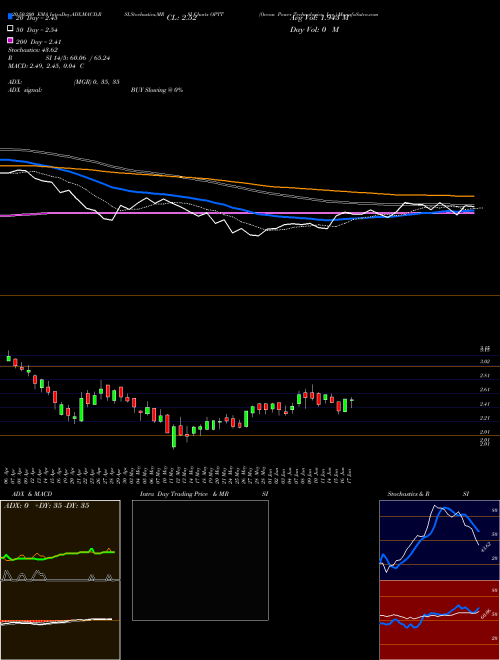Click the 2.21 price axis label
500x660 pixels.
point(484,418)
